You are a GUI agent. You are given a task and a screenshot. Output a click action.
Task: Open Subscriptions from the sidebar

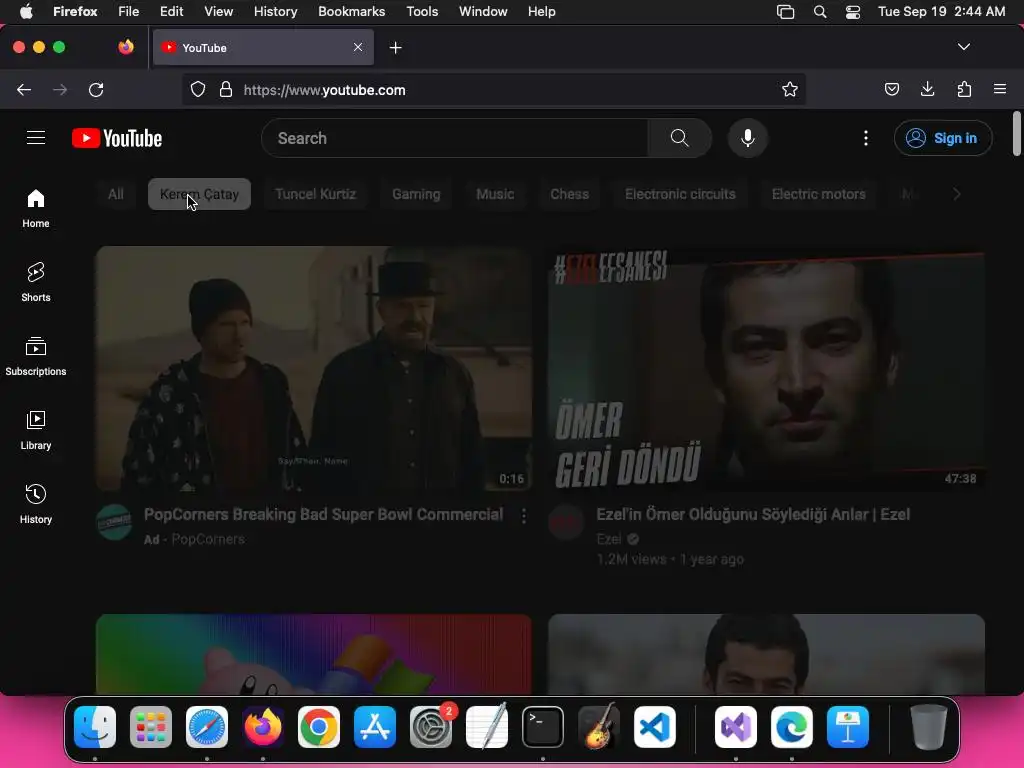pyautogui.click(x=36, y=356)
